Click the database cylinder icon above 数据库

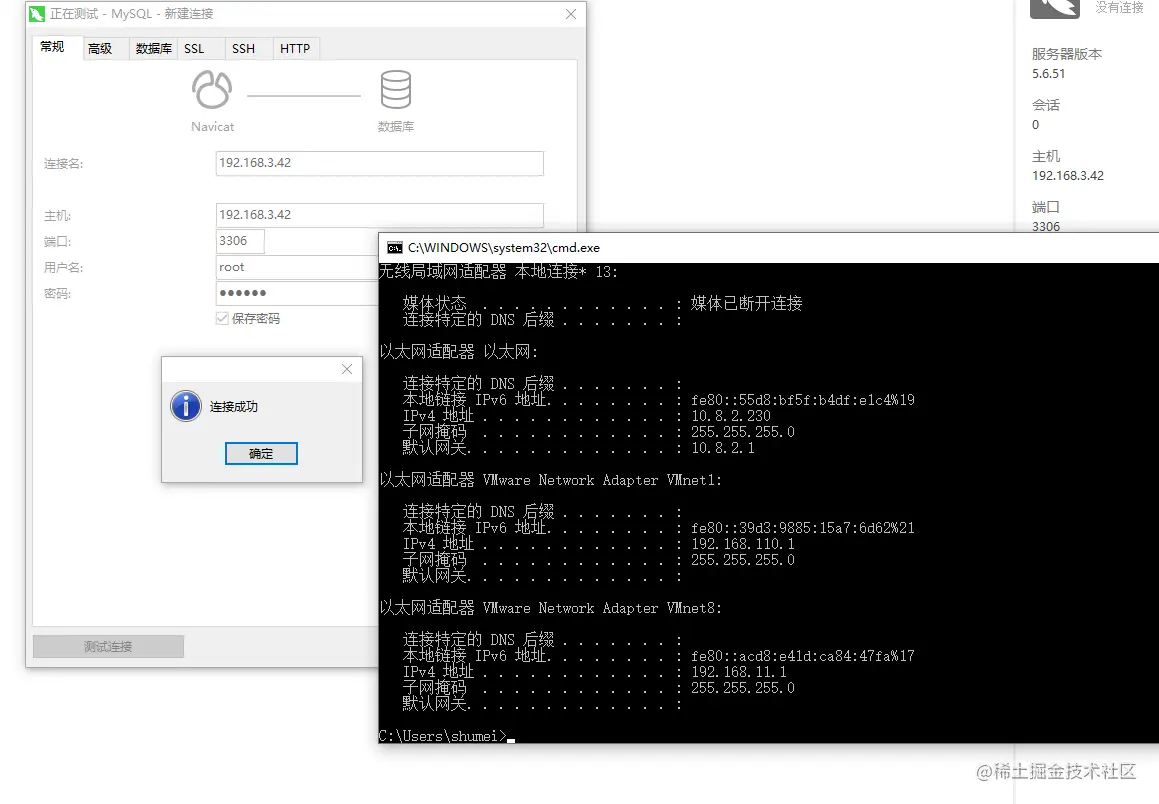coord(396,92)
